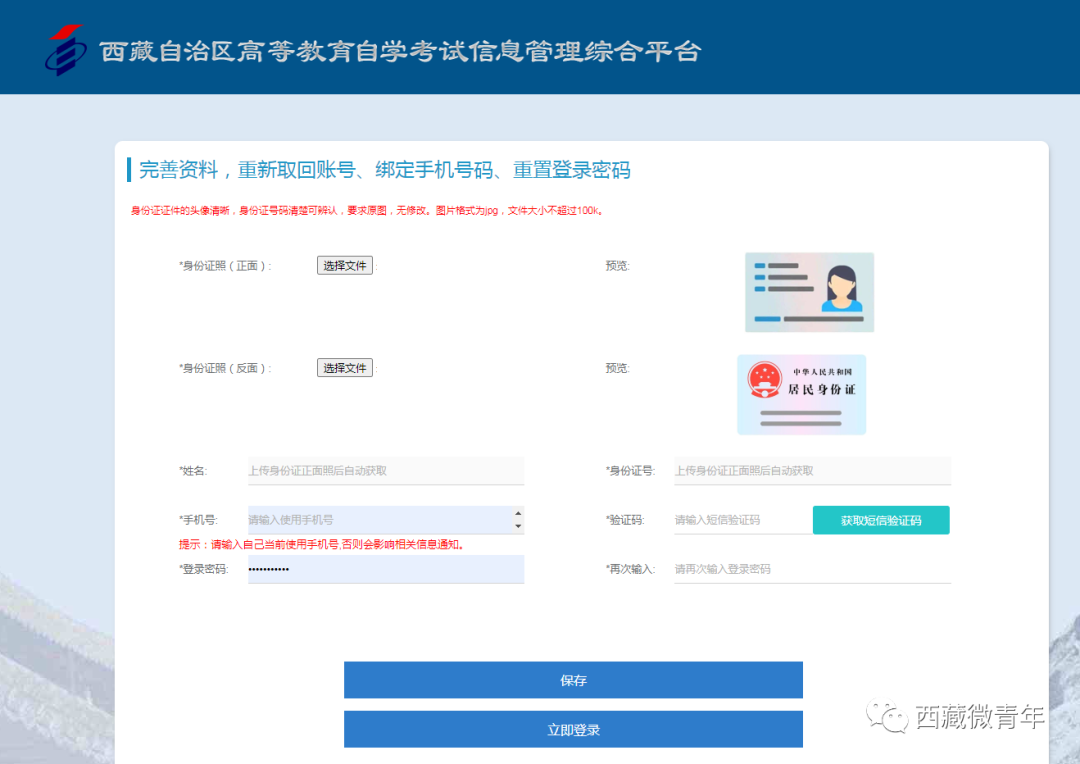Click the national emblem on back ID preview
The image size is (1080, 764).
(762, 380)
